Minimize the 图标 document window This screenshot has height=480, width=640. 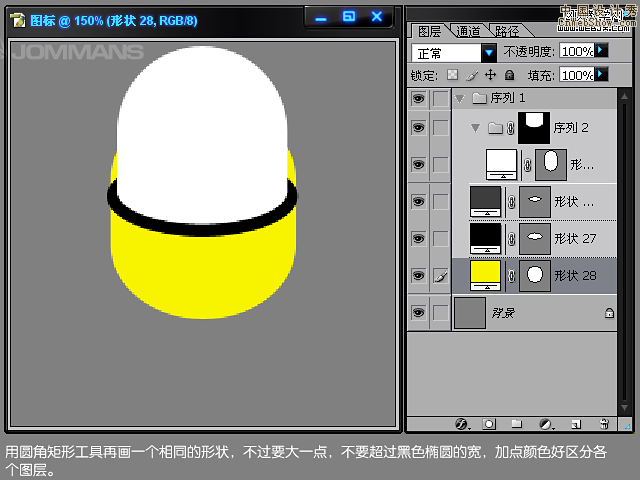(321, 18)
